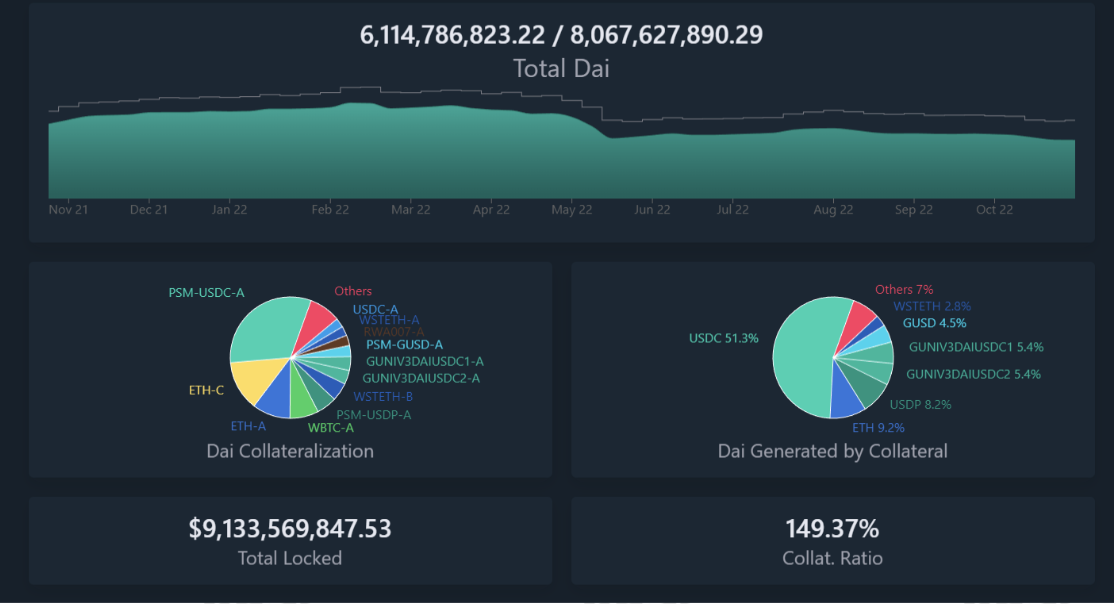Image resolution: width=1114 pixels, height=604 pixels.
Task: Select the GUNIV3DAIUSDC2-A legend label
Action: 421,379
